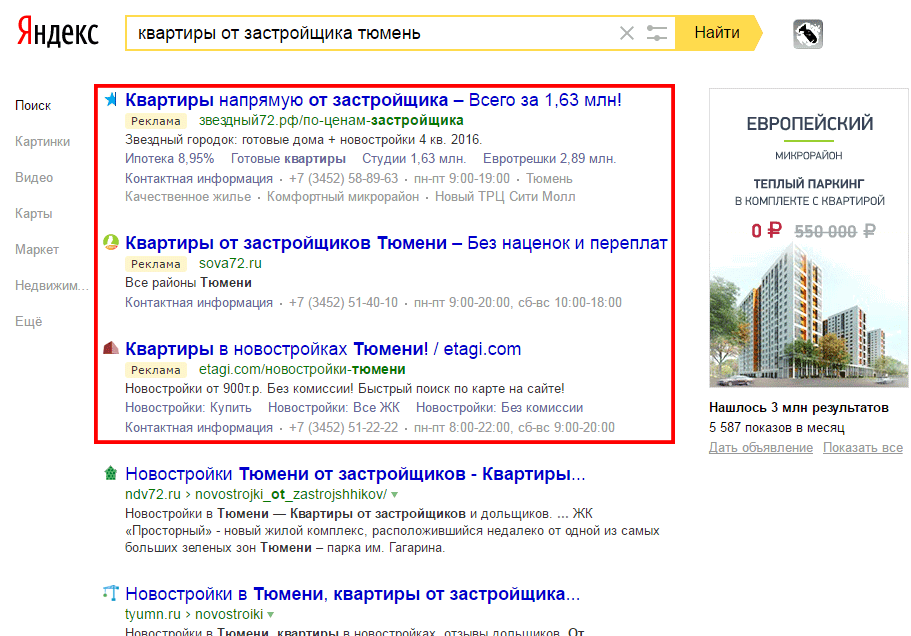The image size is (911, 636).
Task: Click the tyumn.ru crane favicon
Action: tap(110, 593)
